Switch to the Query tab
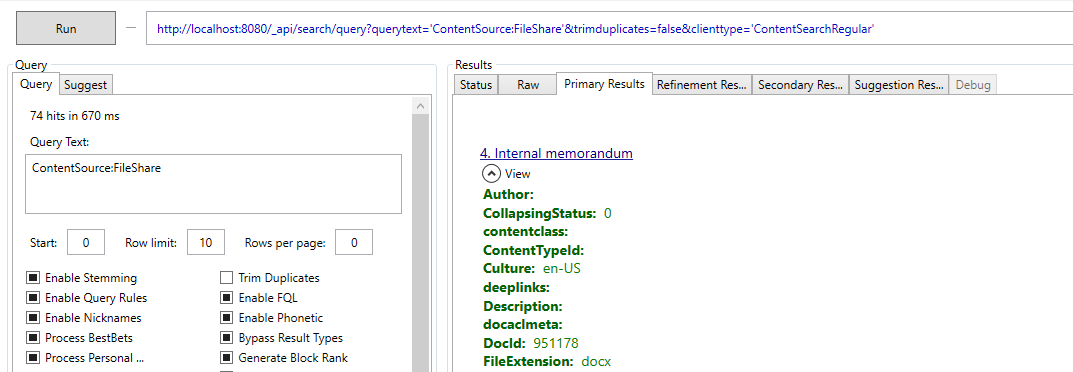This screenshot has width=1073, height=372. 36,84
